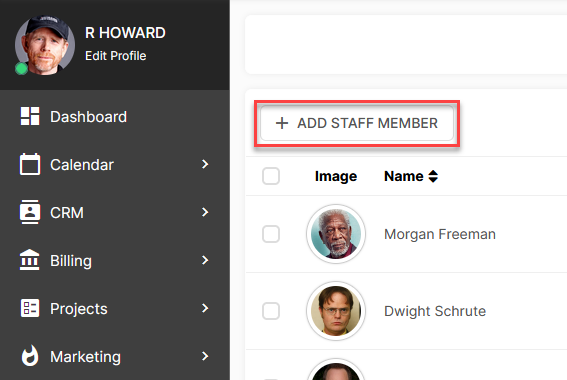The height and width of the screenshot is (380, 567).
Task: Click the Name column sort arrows
Action: point(433,176)
